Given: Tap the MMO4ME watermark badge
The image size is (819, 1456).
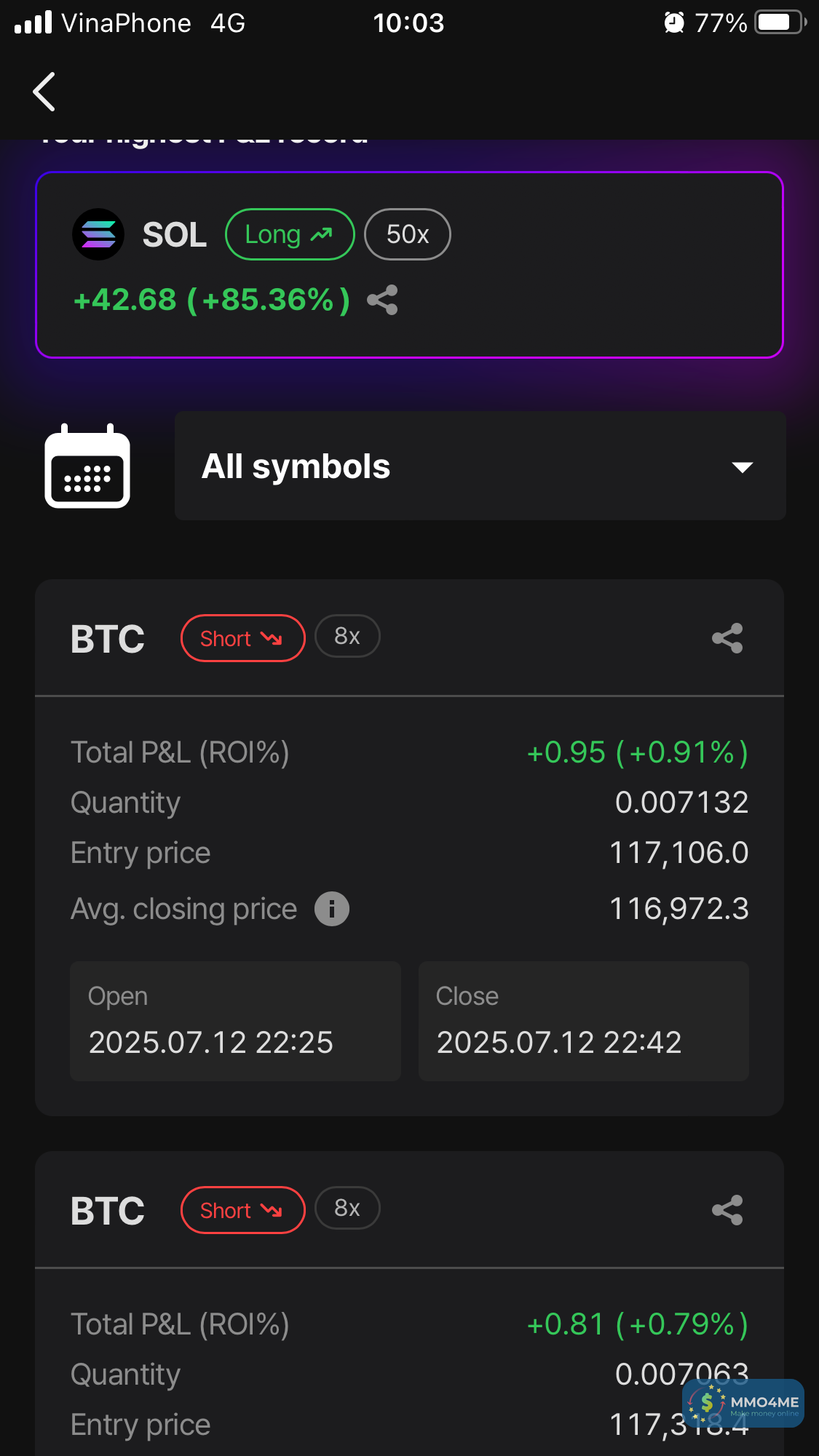Looking at the screenshot, I should click(x=743, y=1403).
